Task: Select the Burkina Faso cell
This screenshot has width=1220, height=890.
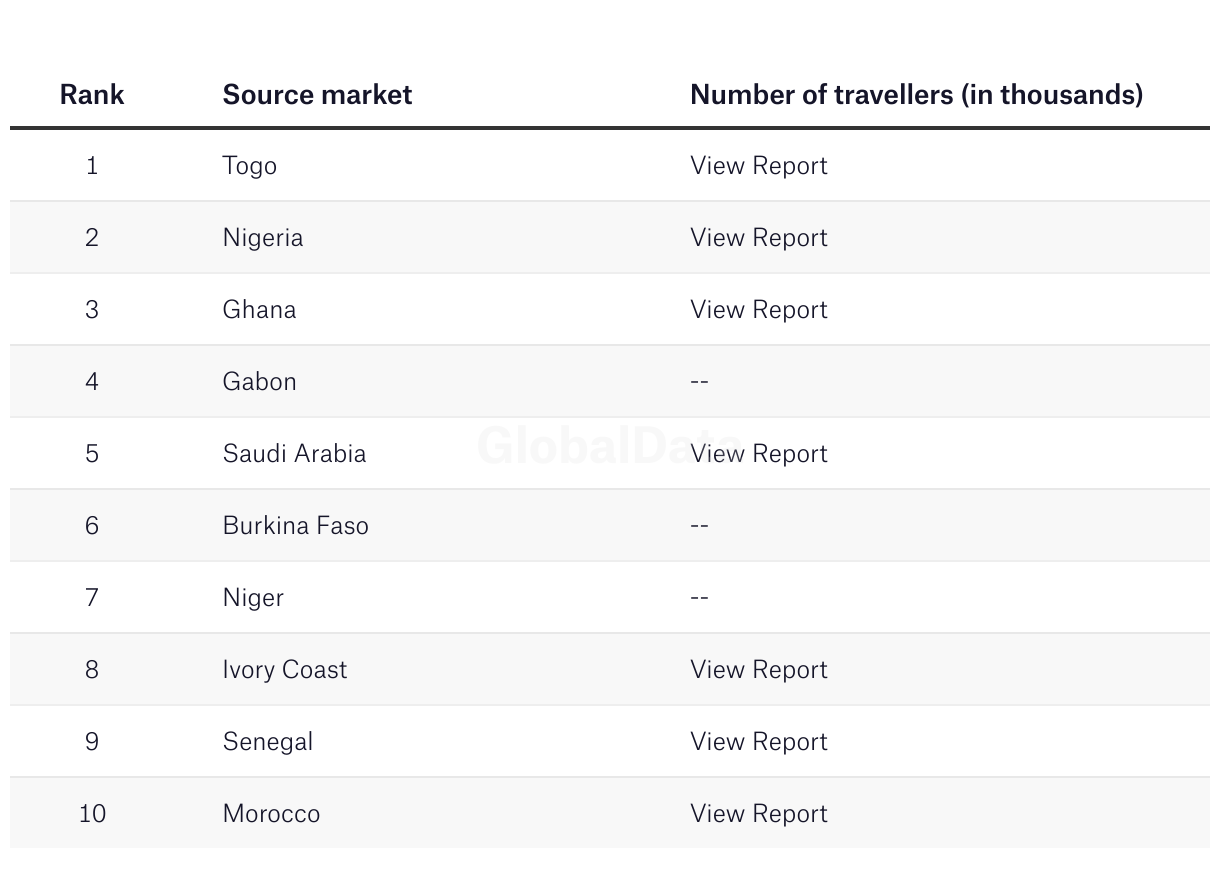Action: click(295, 526)
